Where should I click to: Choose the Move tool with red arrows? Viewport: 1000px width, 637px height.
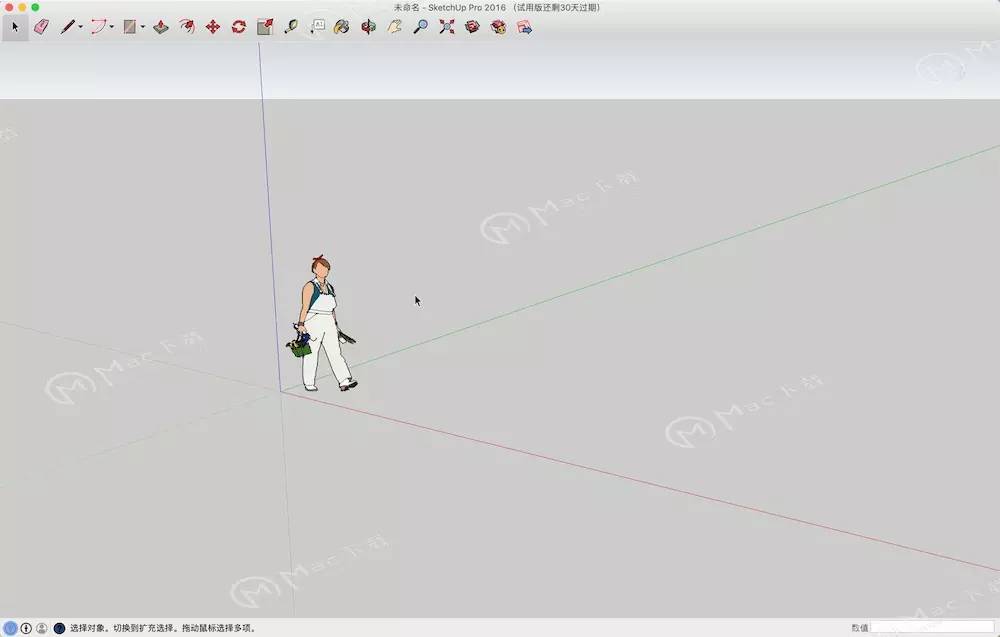(x=213, y=27)
